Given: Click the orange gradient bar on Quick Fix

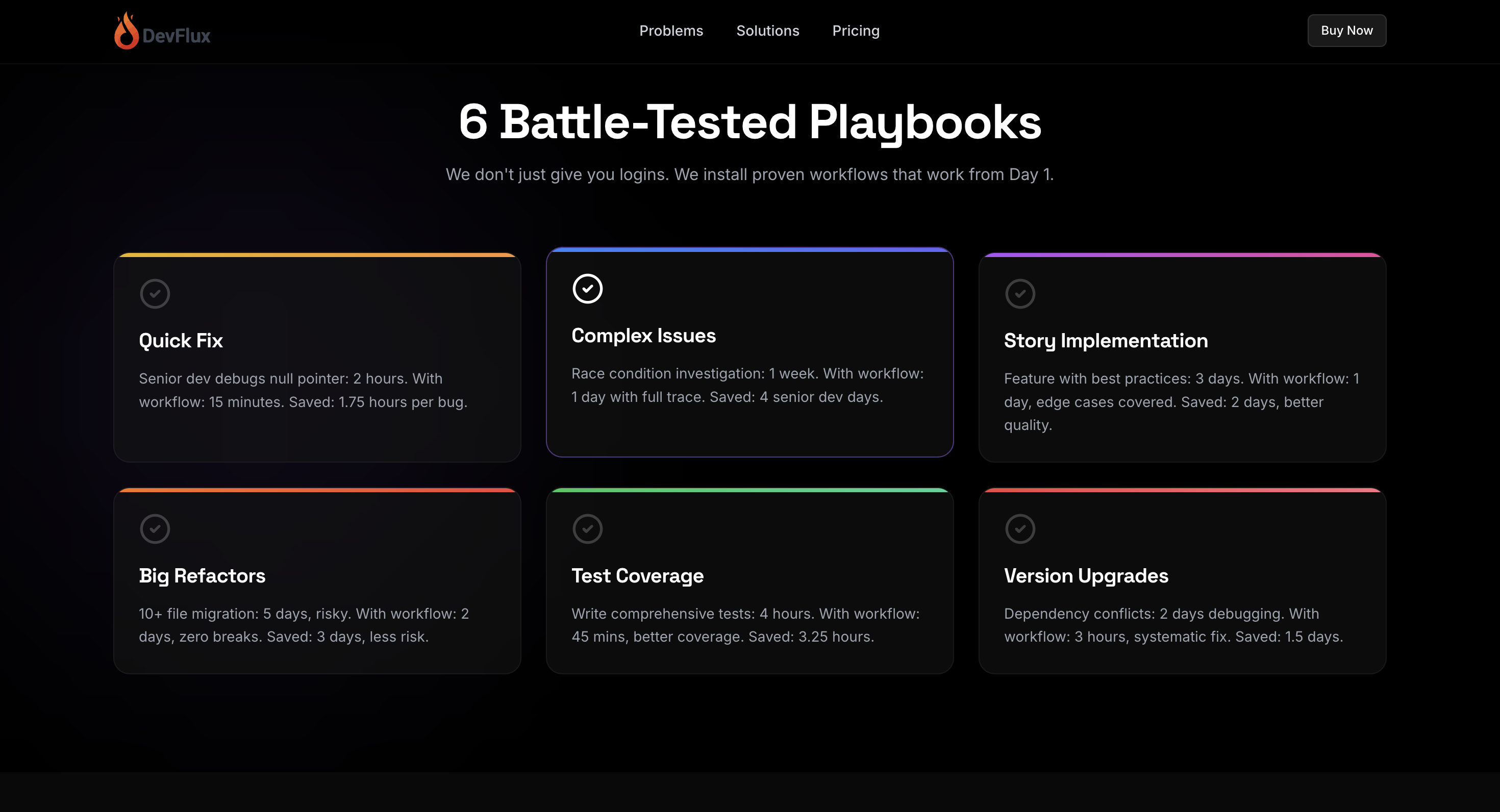Looking at the screenshot, I should (317, 255).
